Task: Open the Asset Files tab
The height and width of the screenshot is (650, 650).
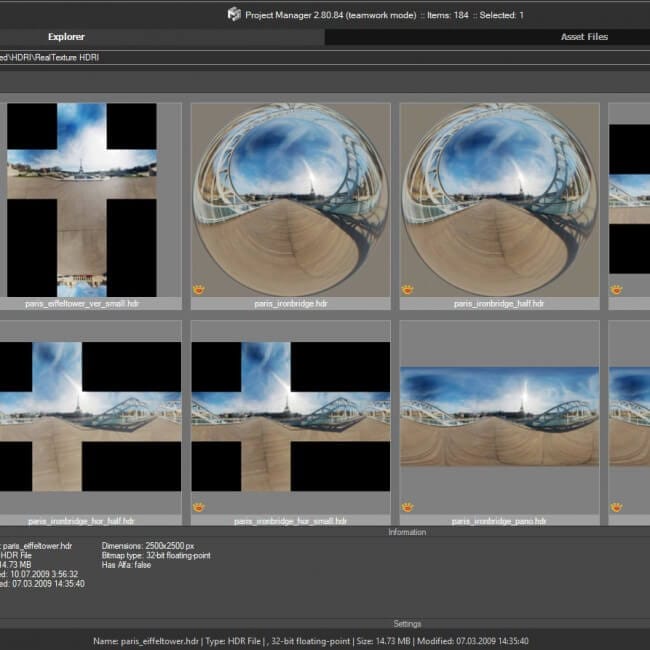Action: (x=584, y=37)
